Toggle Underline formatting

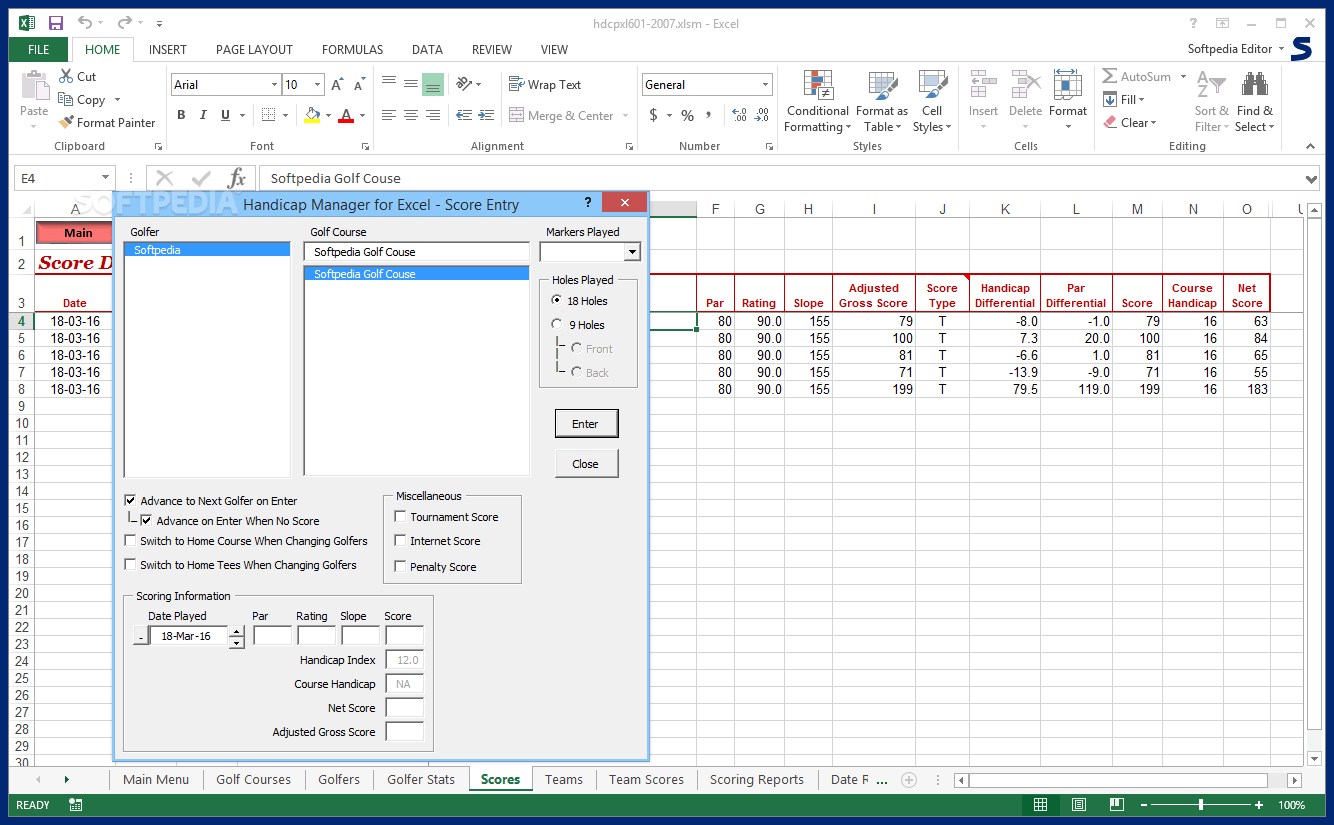coord(227,115)
